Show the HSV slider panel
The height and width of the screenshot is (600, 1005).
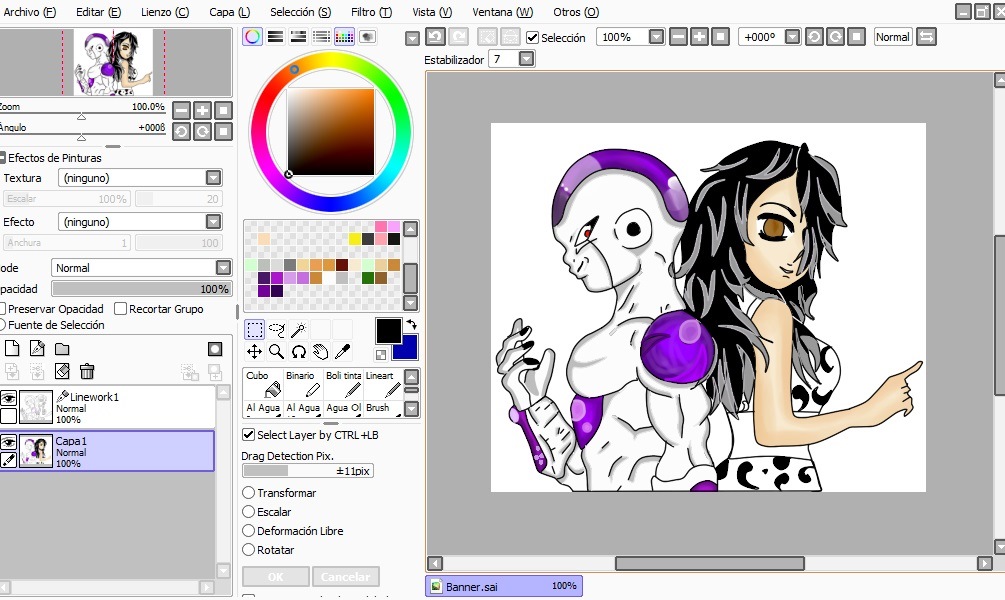[299, 37]
